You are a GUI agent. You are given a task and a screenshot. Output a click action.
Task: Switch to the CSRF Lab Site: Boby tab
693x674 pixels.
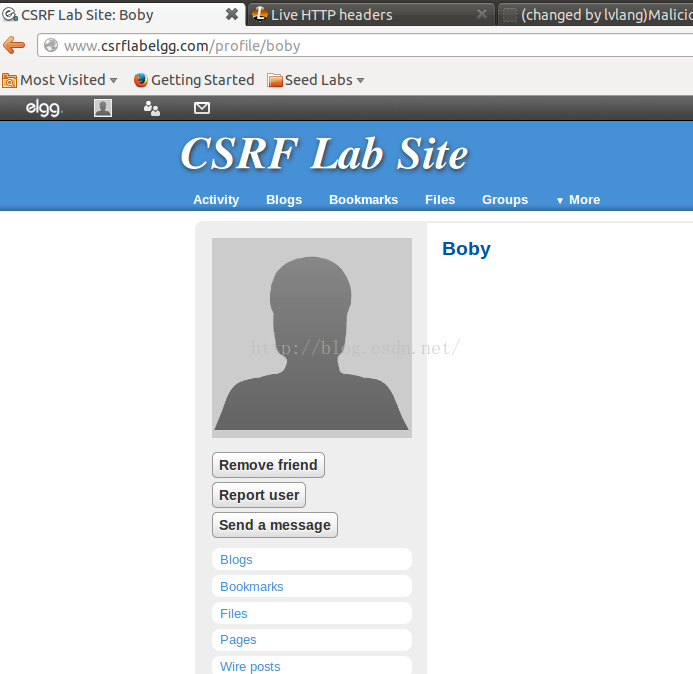click(123, 15)
